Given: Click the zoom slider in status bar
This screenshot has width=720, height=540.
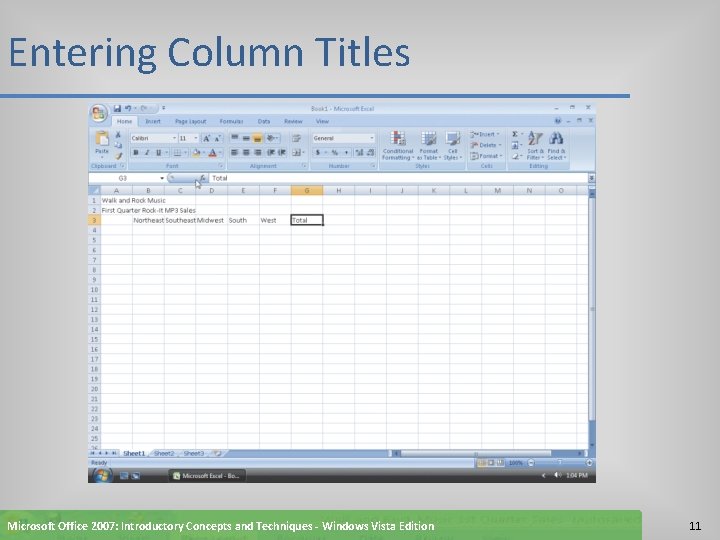Looking at the screenshot, I should tap(559, 463).
